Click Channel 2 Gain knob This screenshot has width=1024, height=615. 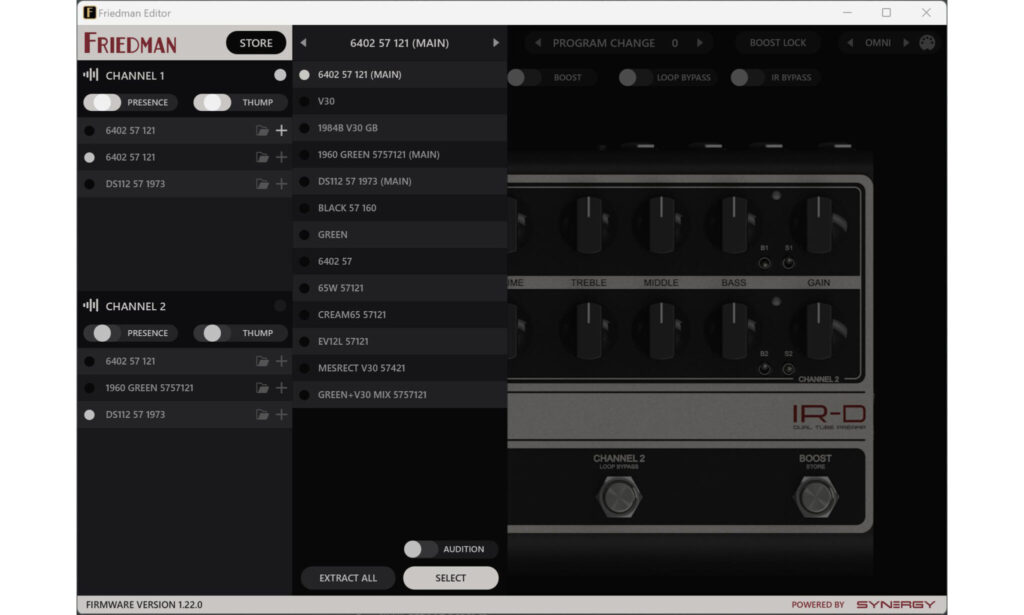pyautogui.click(x=818, y=331)
